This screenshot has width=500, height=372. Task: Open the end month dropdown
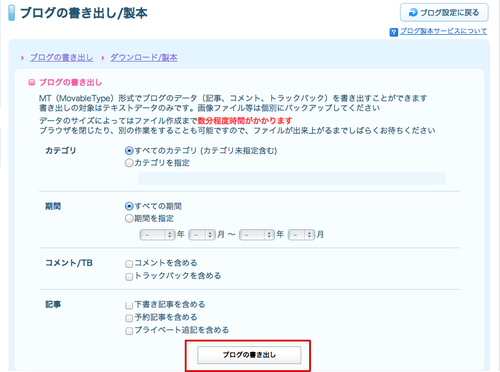coord(301,235)
